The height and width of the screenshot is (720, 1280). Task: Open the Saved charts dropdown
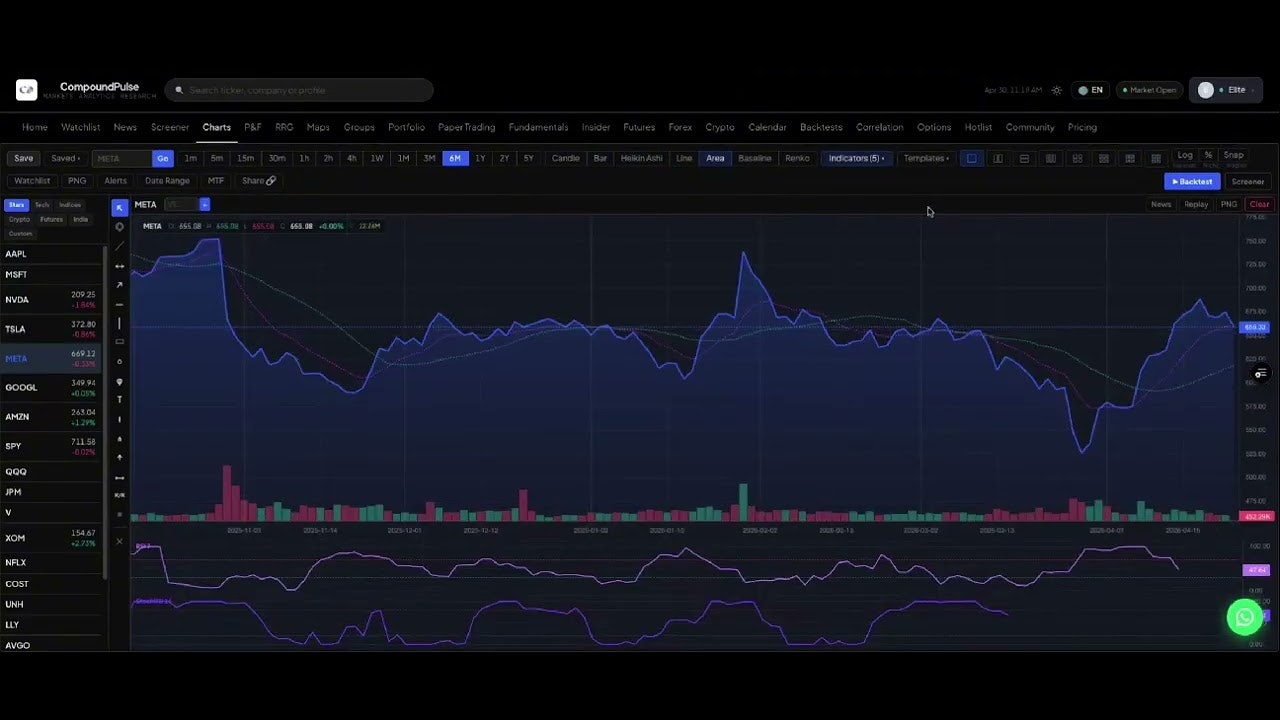tap(66, 158)
